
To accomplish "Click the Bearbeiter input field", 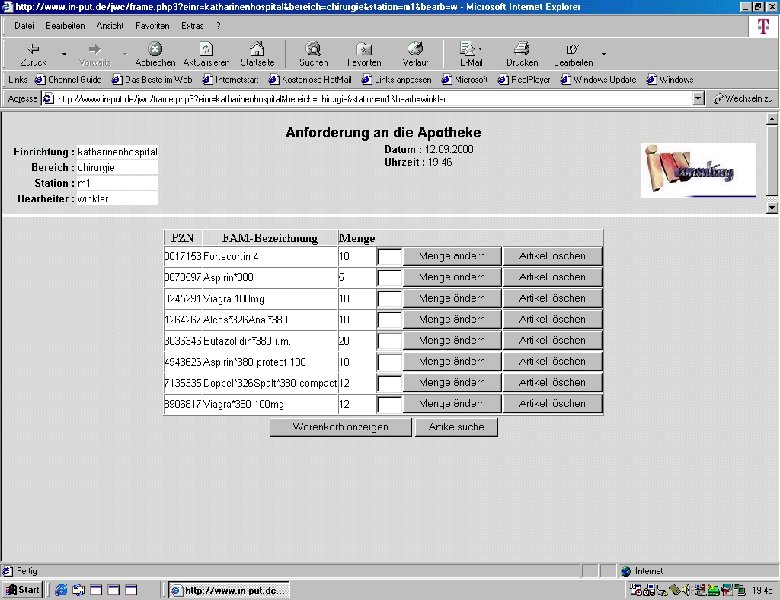I will [x=117, y=199].
